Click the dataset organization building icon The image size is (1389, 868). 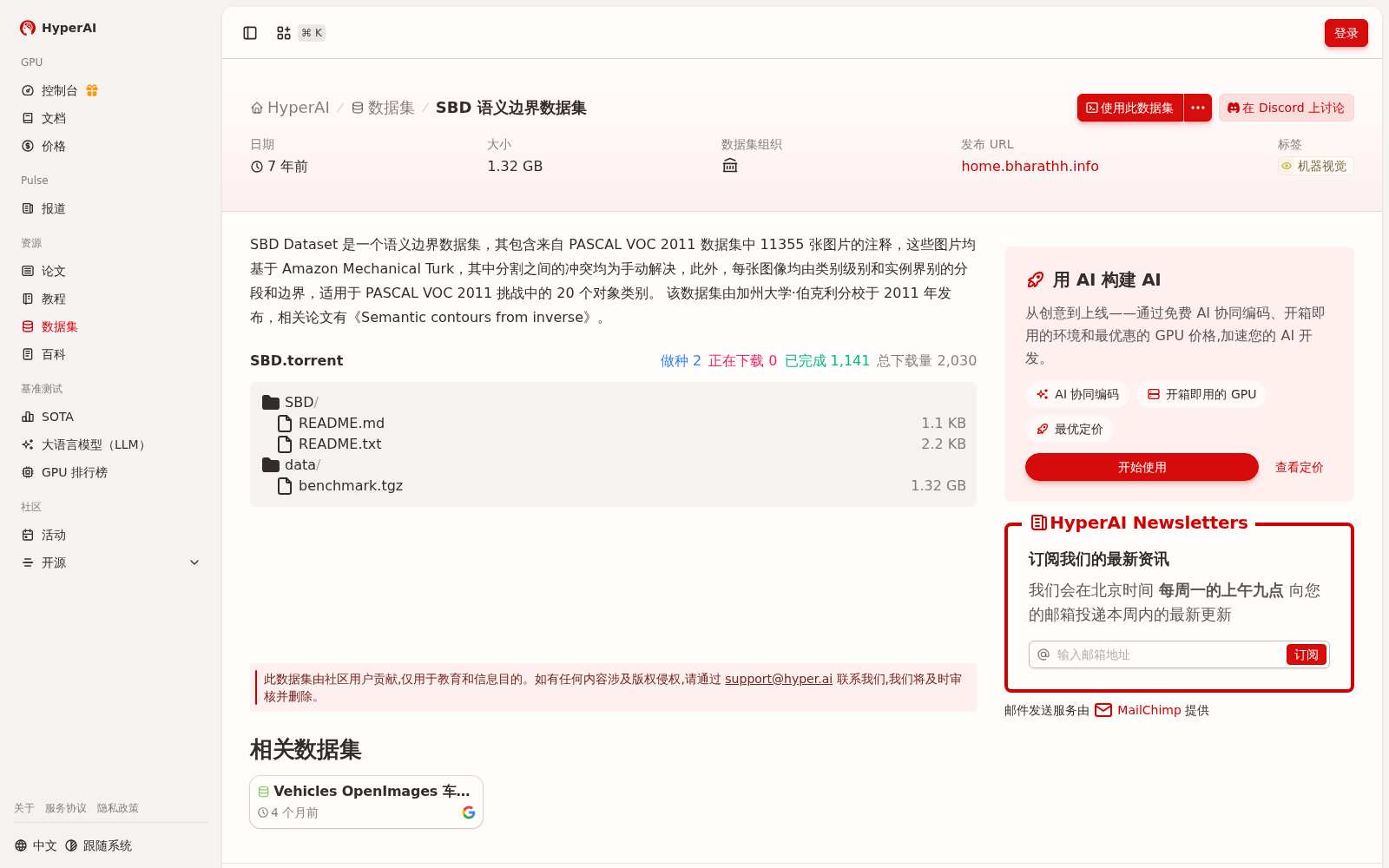pyautogui.click(x=730, y=166)
